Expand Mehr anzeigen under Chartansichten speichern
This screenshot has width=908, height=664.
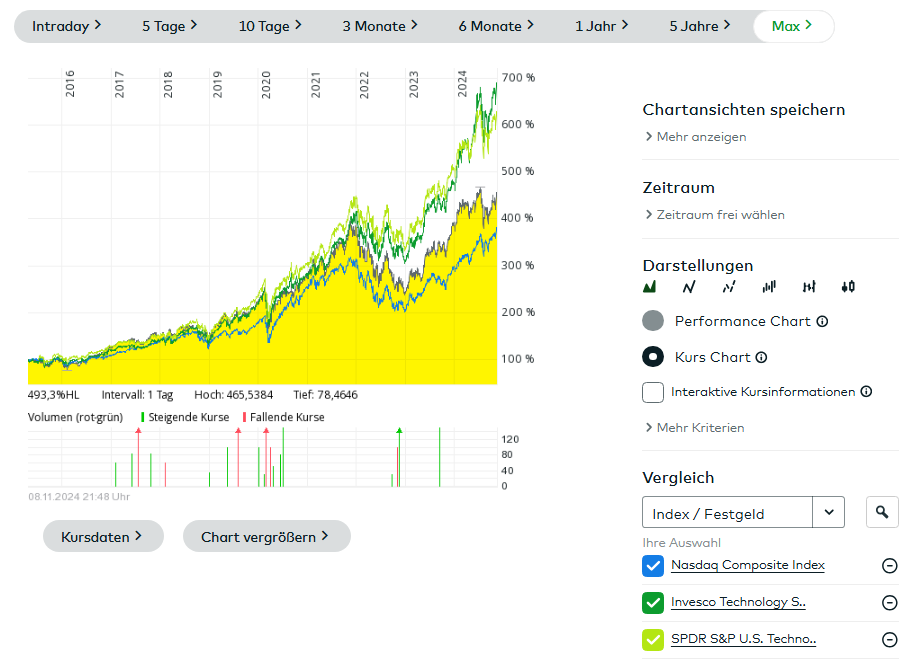(696, 137)
